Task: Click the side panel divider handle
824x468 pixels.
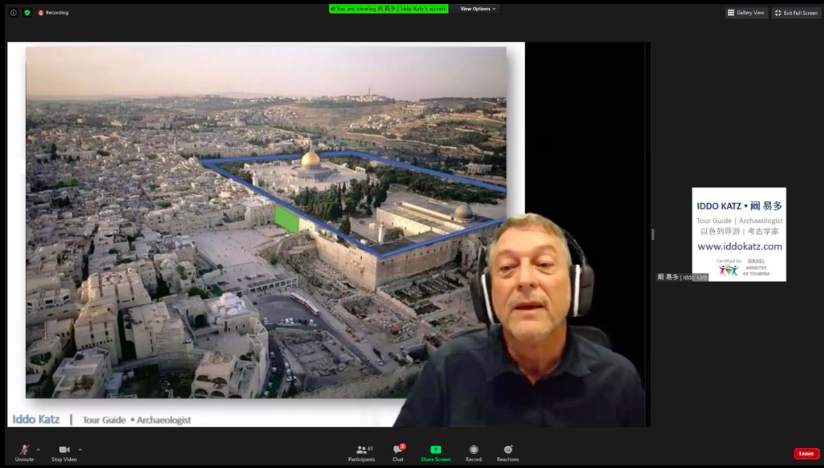Action: pyautogui.click(x=653, y=234)
